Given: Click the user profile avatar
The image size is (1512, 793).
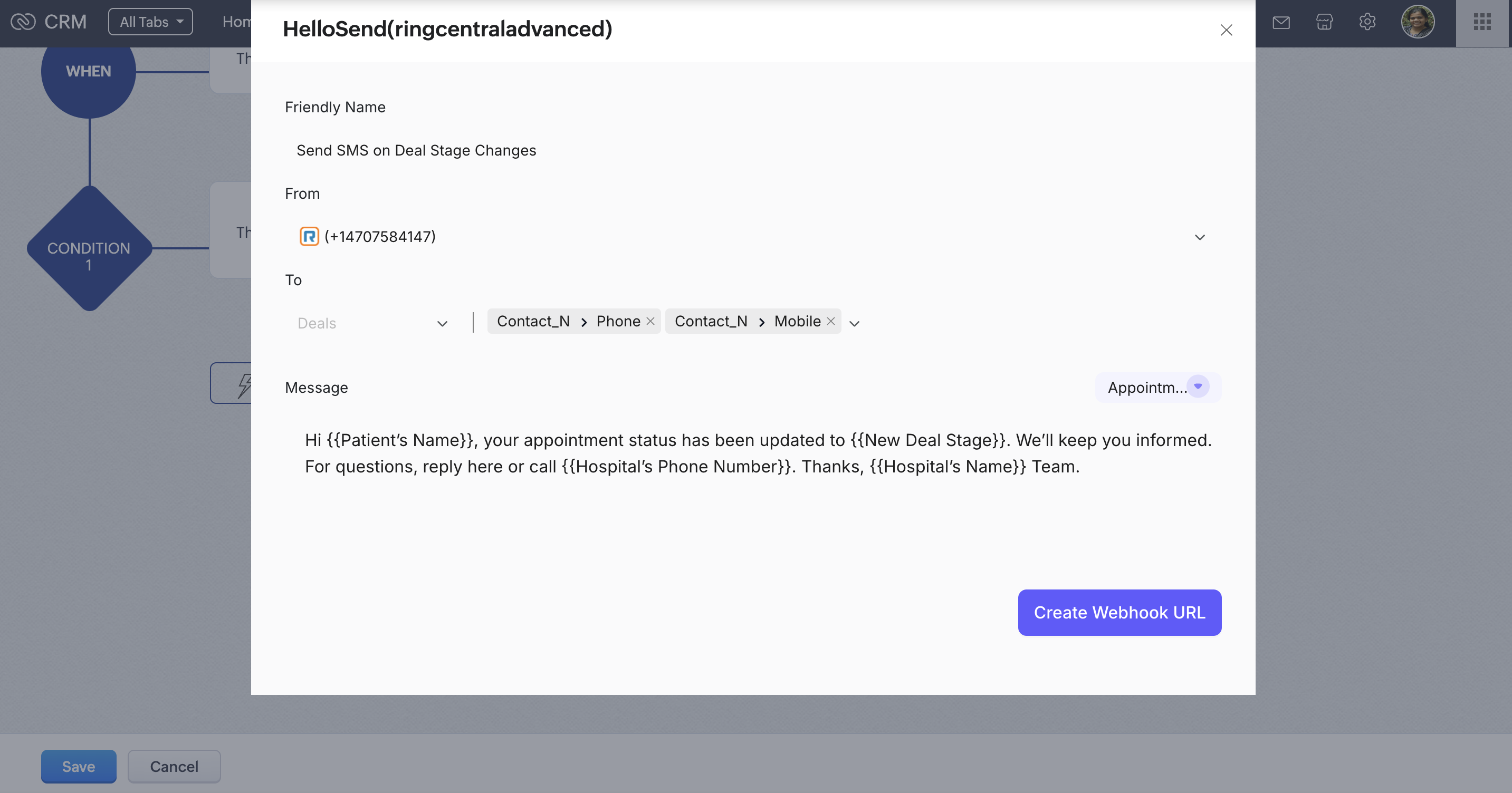Looking at the screenshot, I should pos(1418,22).
